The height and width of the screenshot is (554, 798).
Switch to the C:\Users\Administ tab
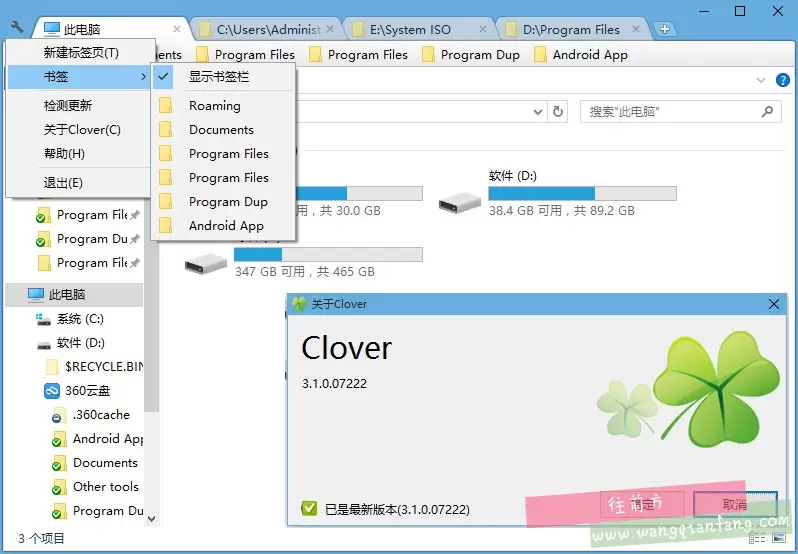pos(268,30)
